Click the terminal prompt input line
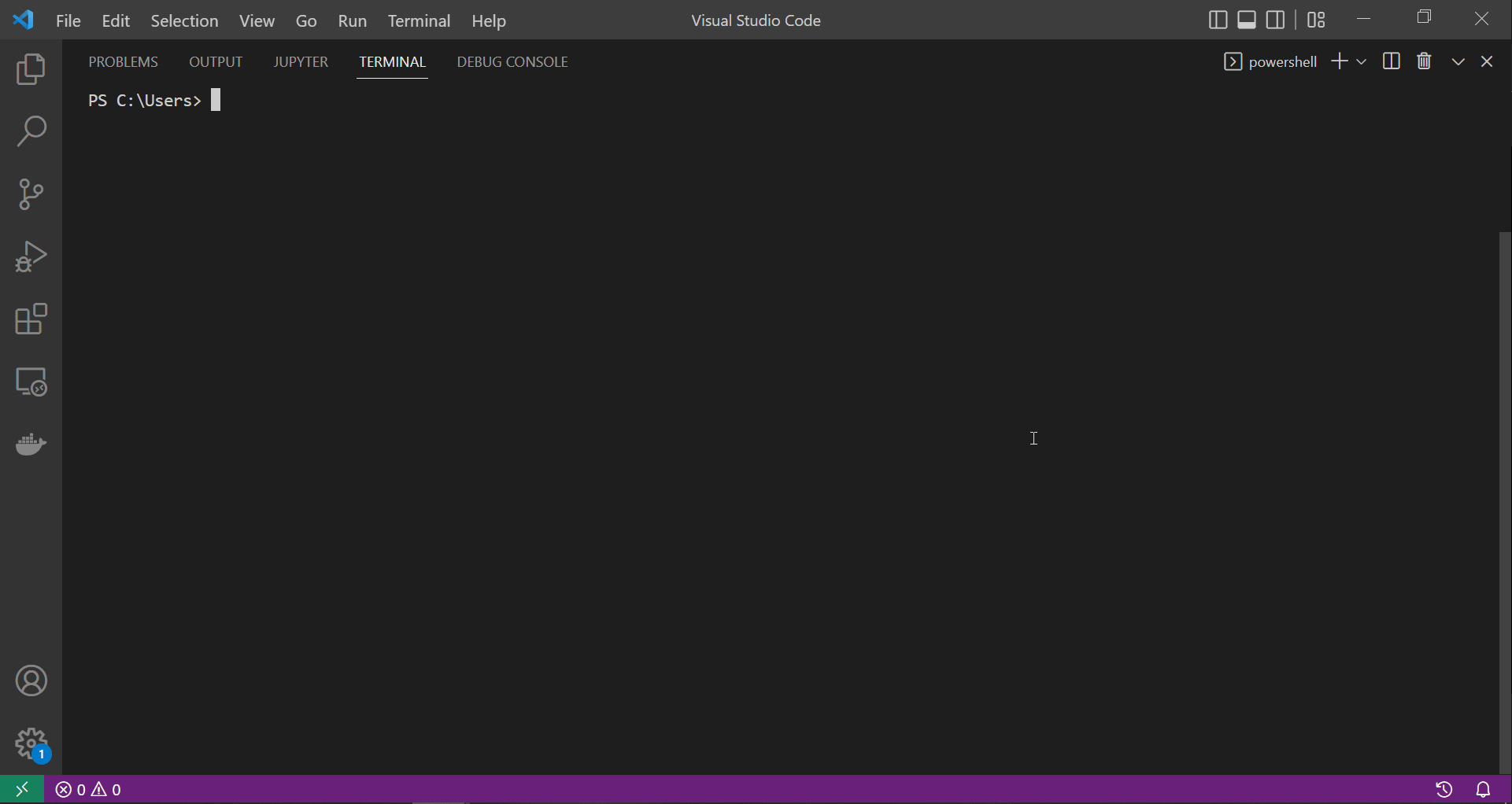 [216, 100]
